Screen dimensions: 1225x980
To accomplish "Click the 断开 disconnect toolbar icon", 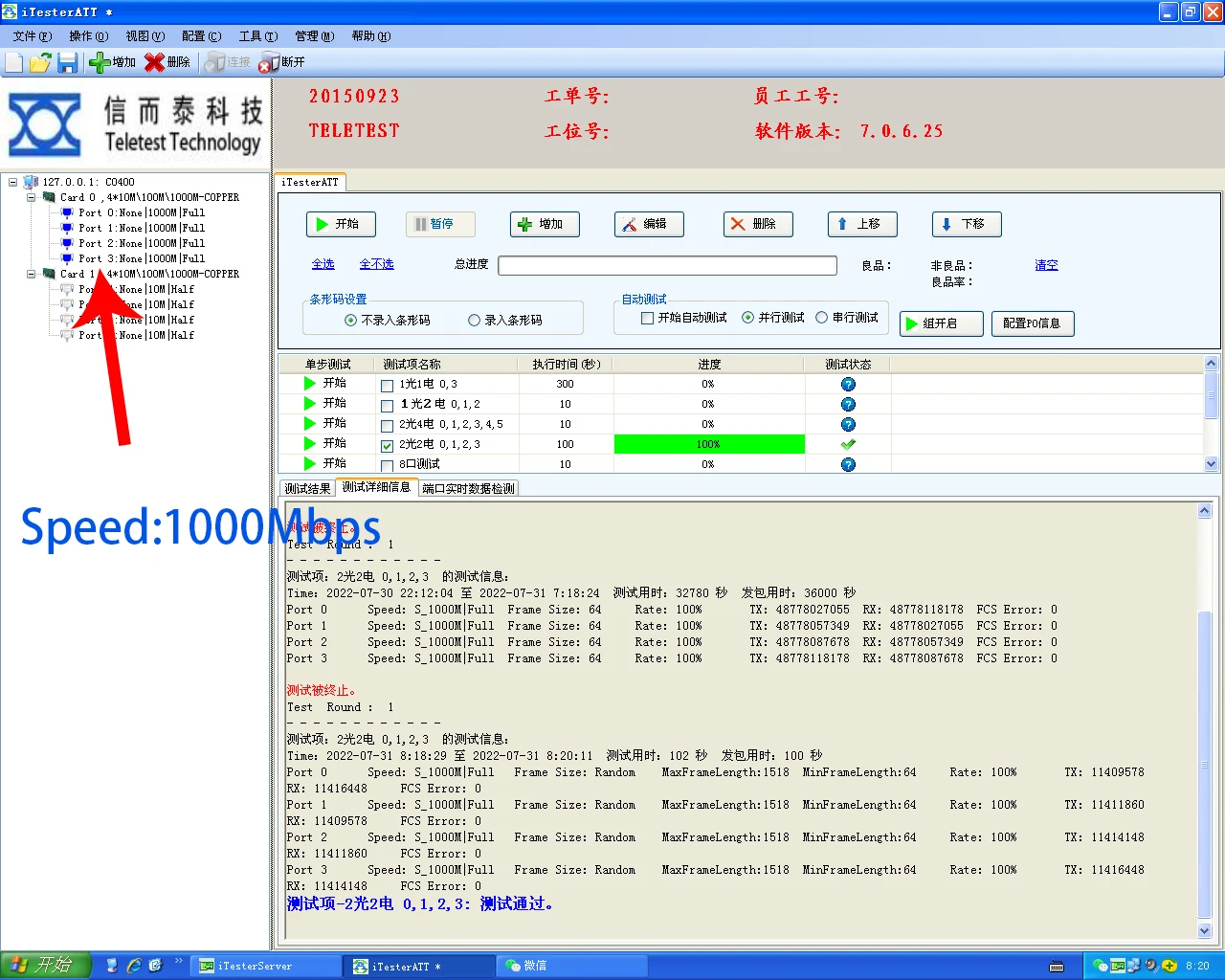I will click(x=281, y=62).
